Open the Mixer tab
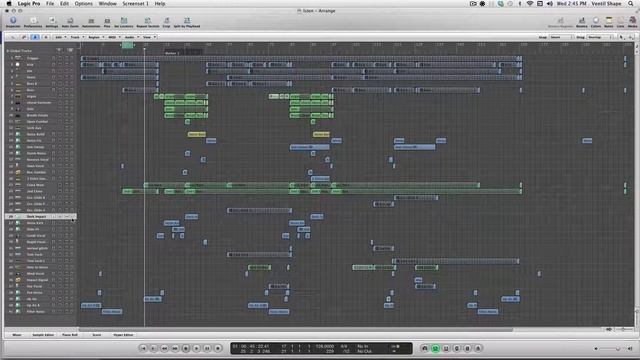The height and width of the screenshot is (360, 640). click(x=17, y=335)
